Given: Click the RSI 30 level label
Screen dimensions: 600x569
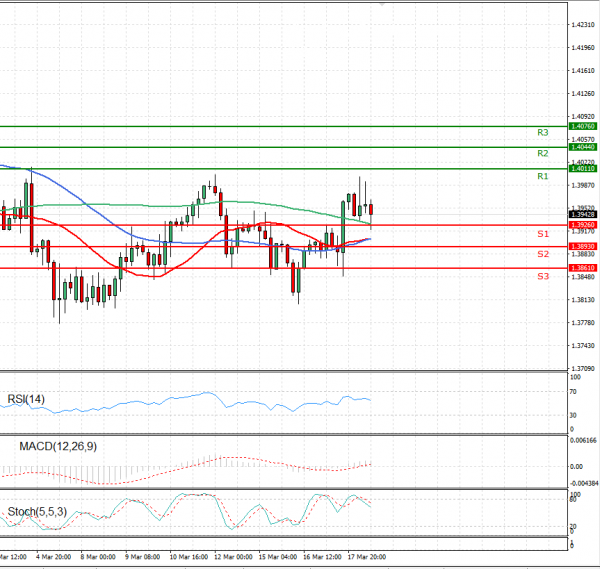Looking at the screenshot, I should click(573, 415).
